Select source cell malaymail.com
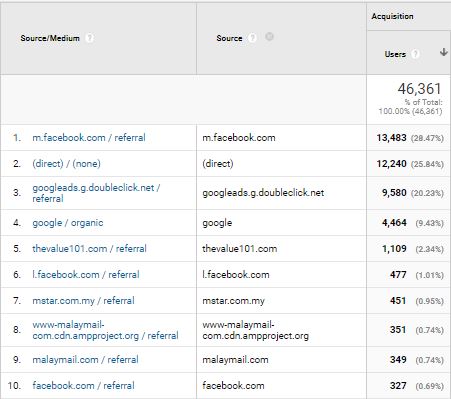Screen dimensions: 451x399 [235, 360]
